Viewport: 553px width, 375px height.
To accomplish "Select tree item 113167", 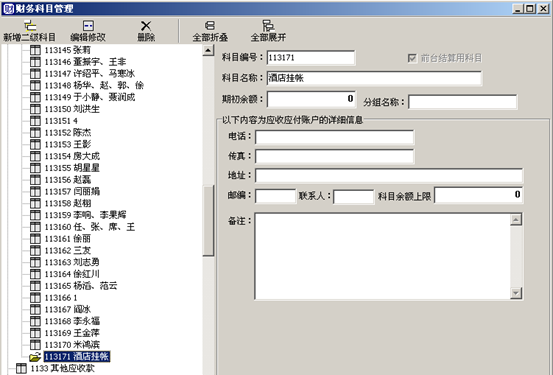I will click(x=68, y=310).
